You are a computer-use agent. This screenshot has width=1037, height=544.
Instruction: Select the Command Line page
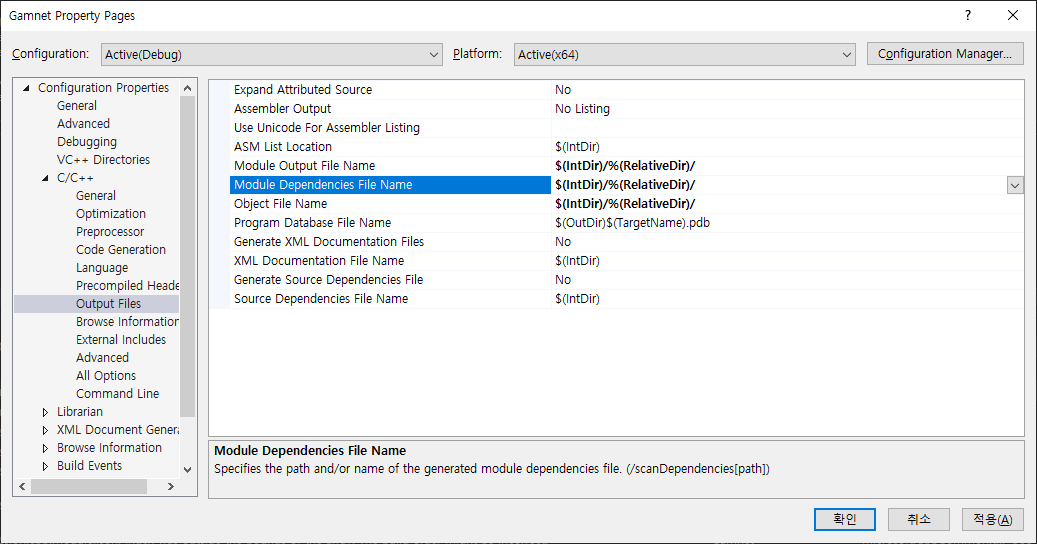(117, 393)
